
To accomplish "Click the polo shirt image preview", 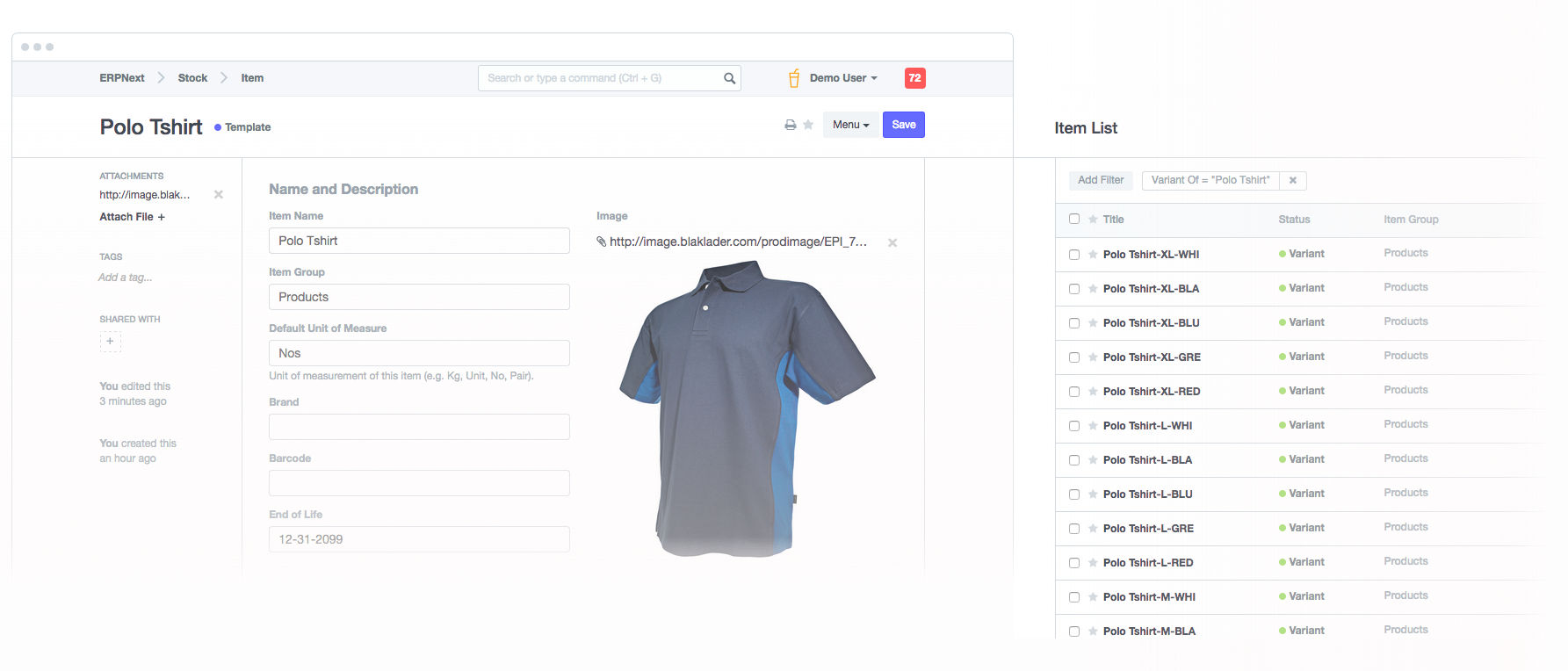I will point(748,408).
